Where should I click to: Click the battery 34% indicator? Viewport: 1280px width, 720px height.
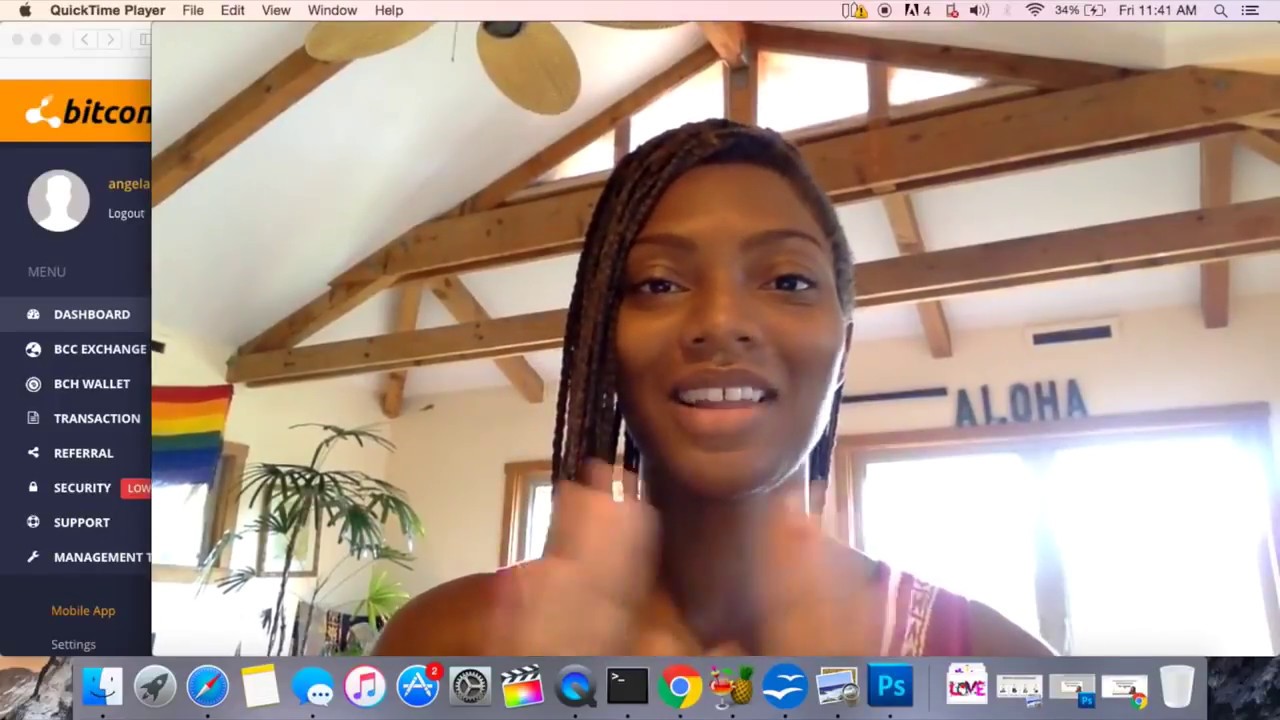click(1080, 10)
